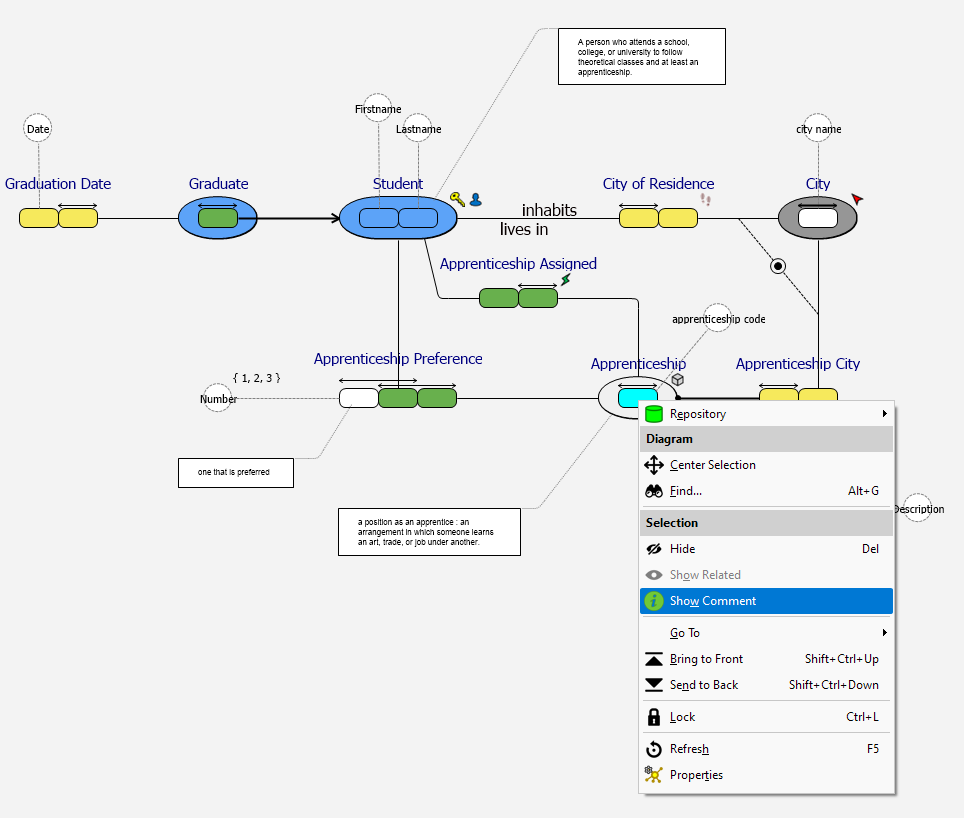964x818 pixels.
Task: Click the cube icon next to Apprenticeship
Action: [x=677, y=380]
